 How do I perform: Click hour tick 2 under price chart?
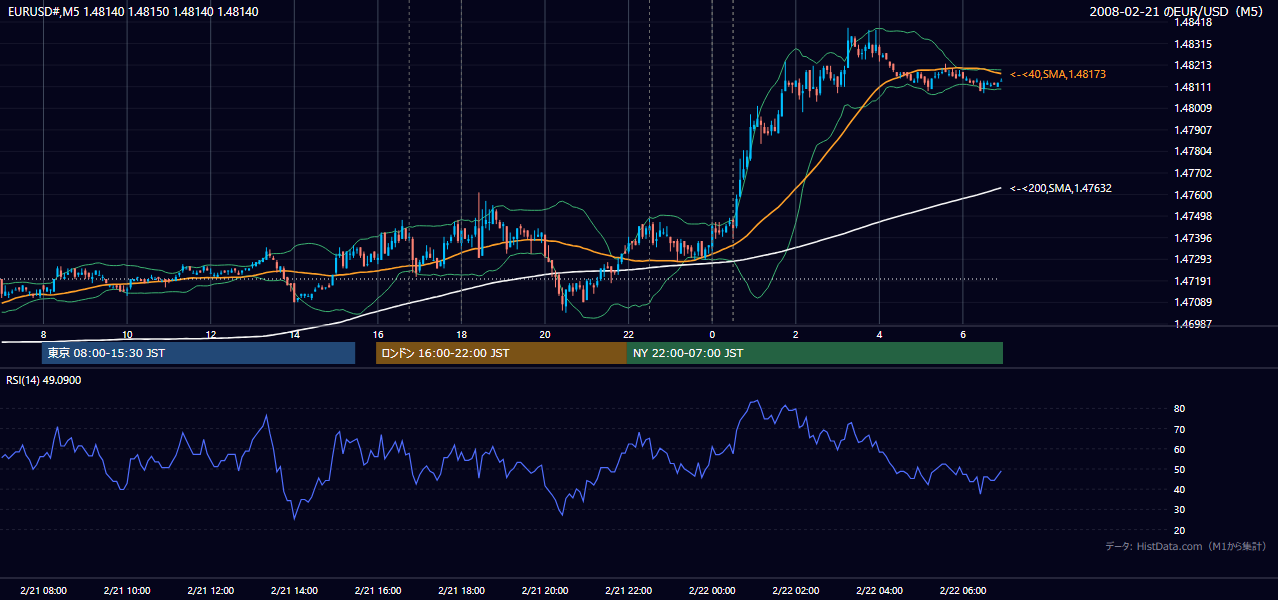(796, 334)
